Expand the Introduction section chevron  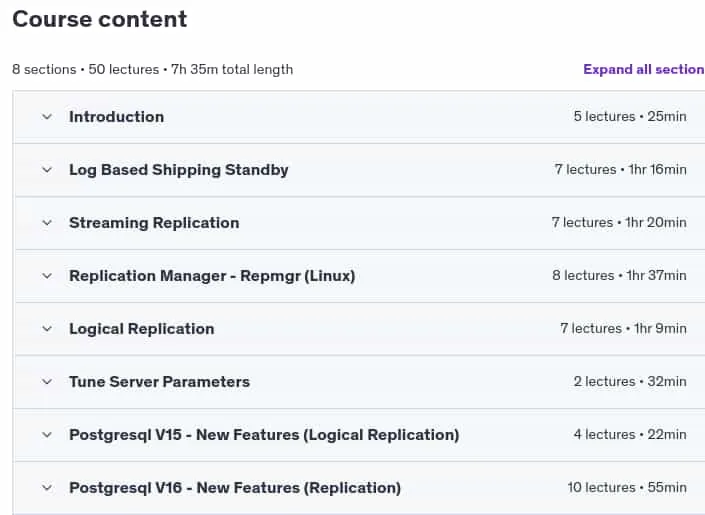tap(47, 117)
